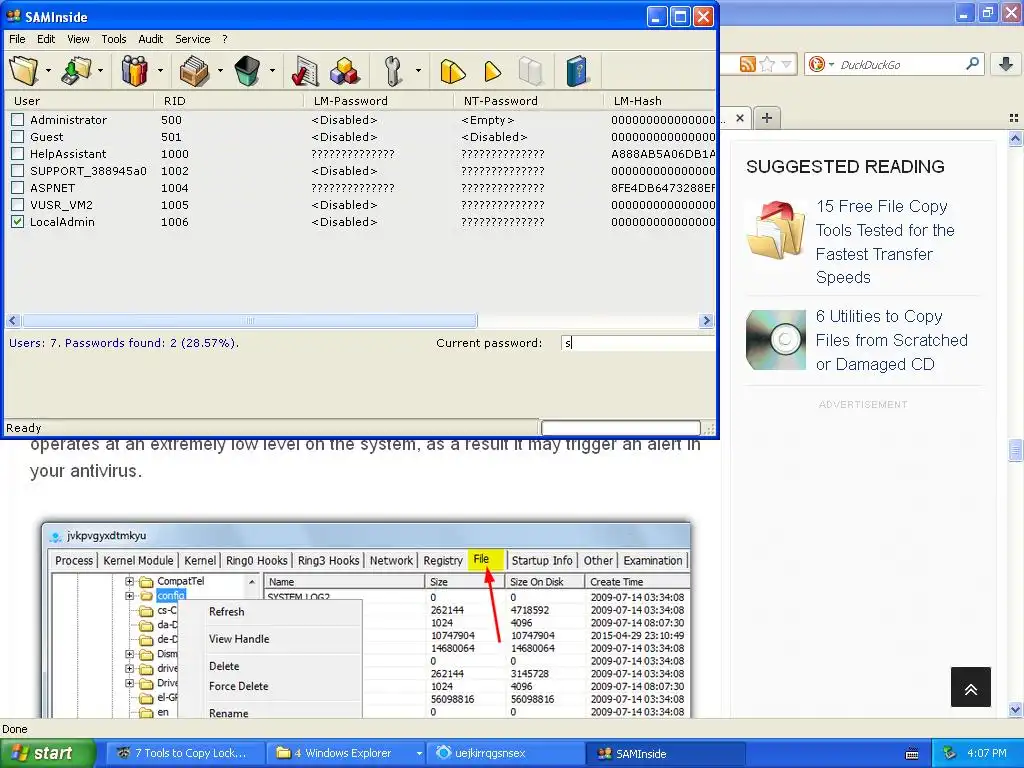Click the checklist with red checkmark icon

[305, 71]
